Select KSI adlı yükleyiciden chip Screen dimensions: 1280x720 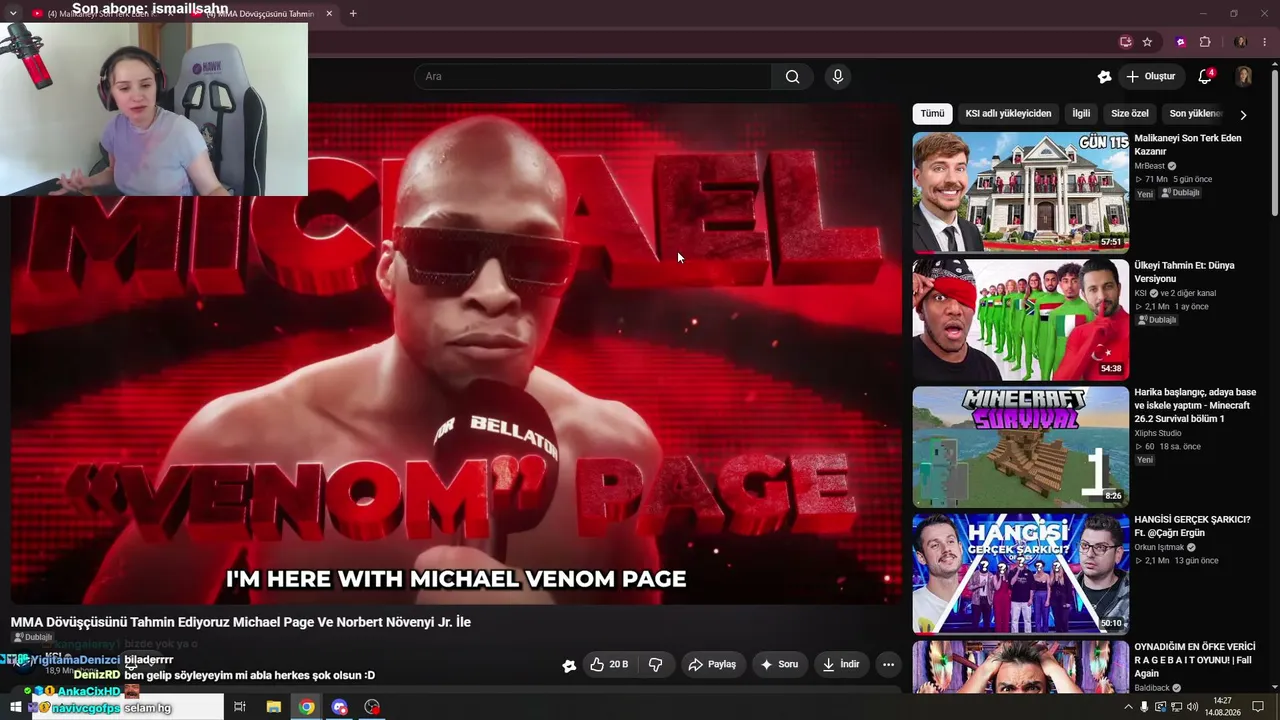(x=1008, y=114)
